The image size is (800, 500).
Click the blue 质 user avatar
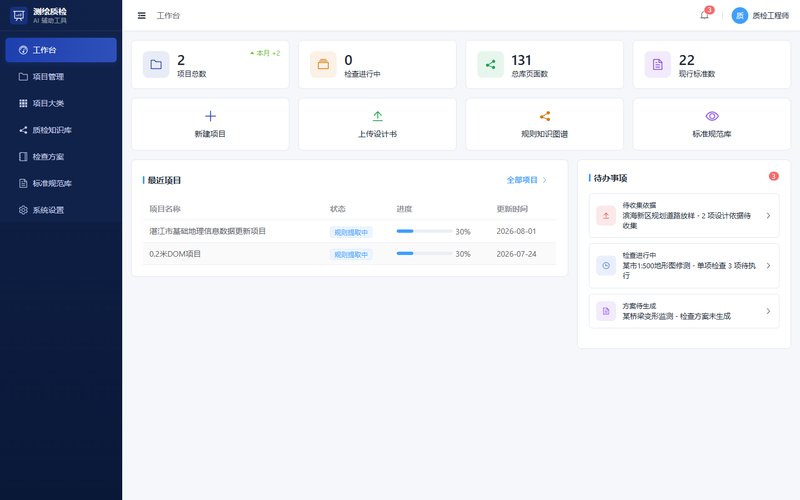click(x=739, y=15)
